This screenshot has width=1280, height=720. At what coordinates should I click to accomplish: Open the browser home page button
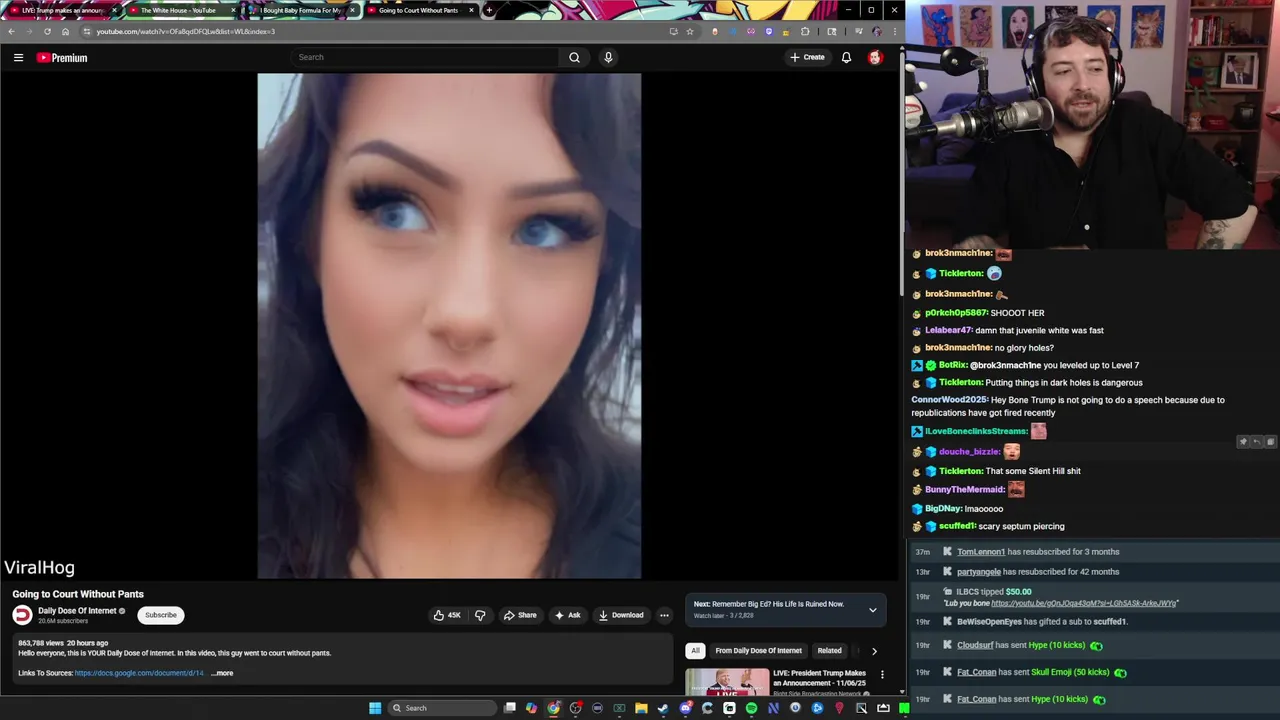click(x=65, y=31)
